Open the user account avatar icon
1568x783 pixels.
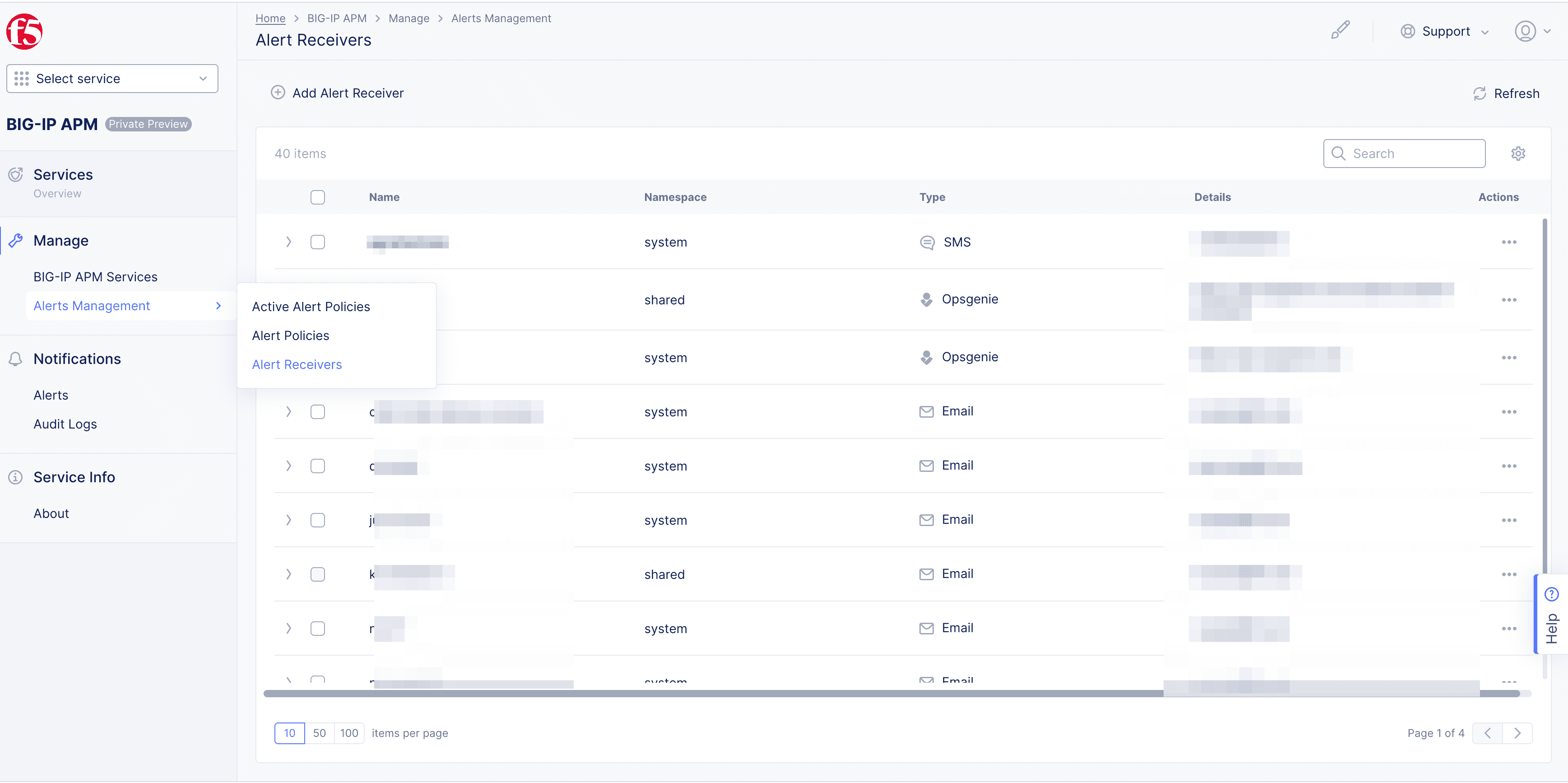[x=1525, y=31]
